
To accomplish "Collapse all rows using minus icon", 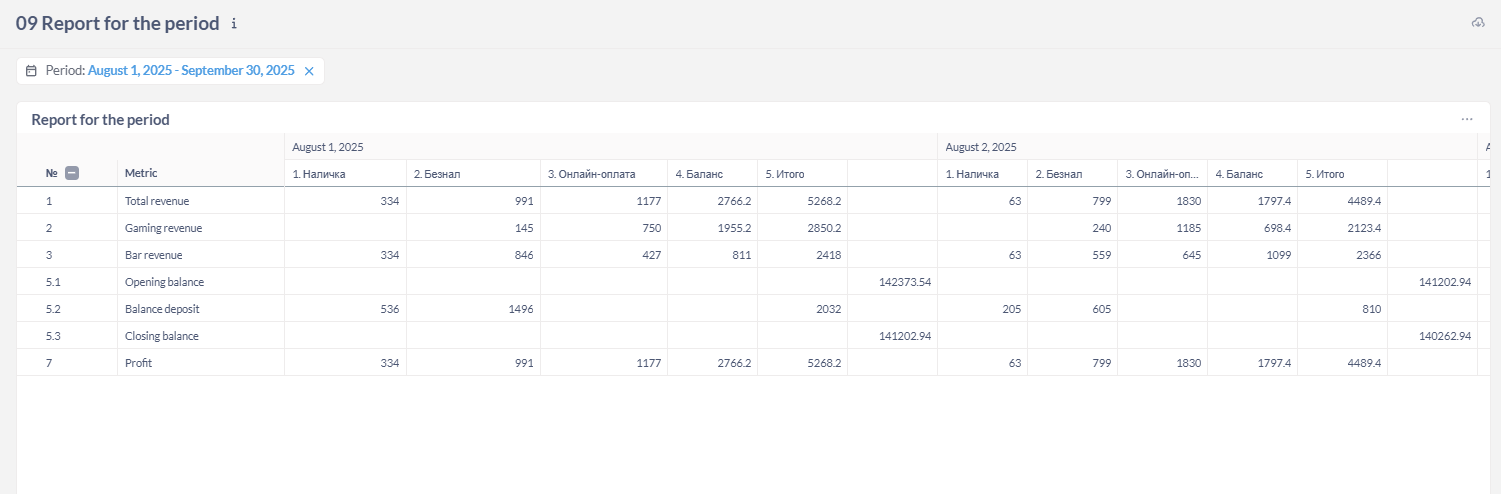I will coord(72,173).
